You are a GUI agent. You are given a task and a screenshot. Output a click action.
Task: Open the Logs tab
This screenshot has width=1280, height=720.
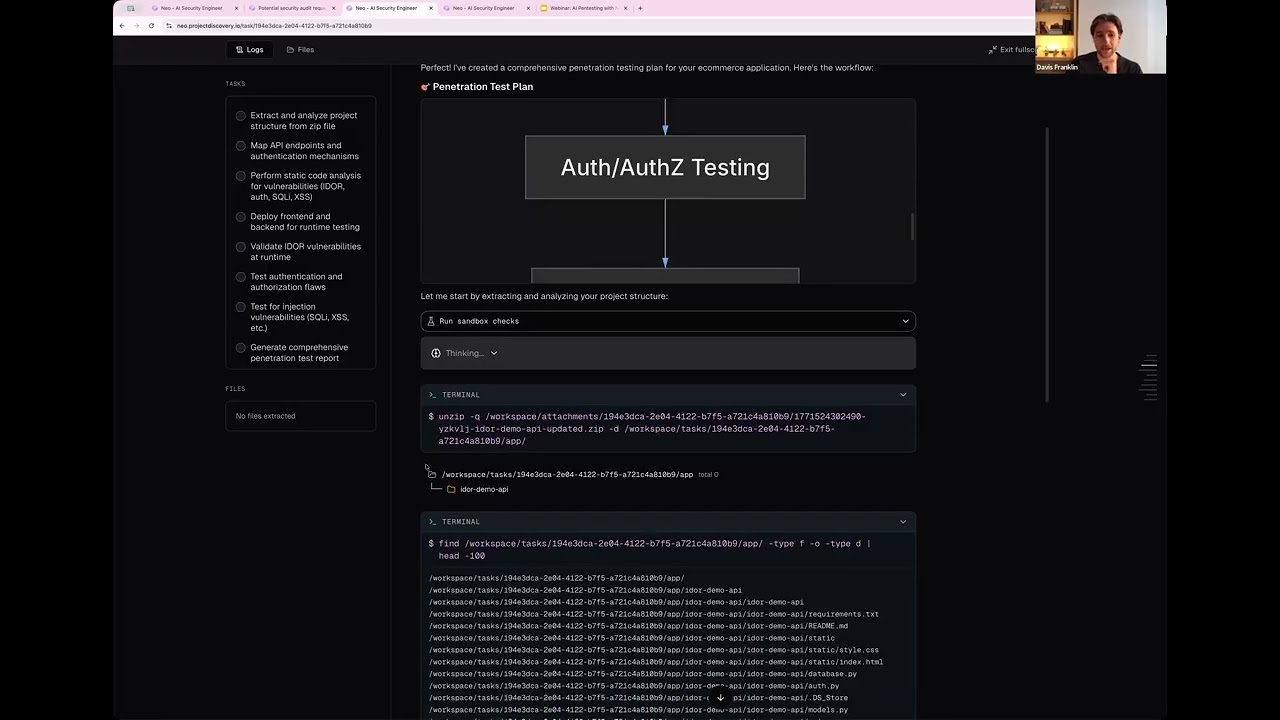tap(249, 50)
